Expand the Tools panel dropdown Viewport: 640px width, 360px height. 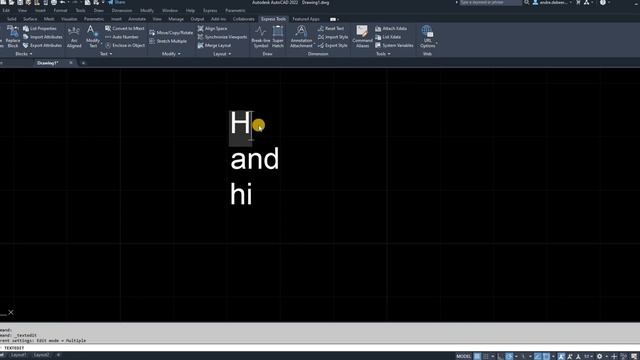pyautogui.click(x=383, y=54)
